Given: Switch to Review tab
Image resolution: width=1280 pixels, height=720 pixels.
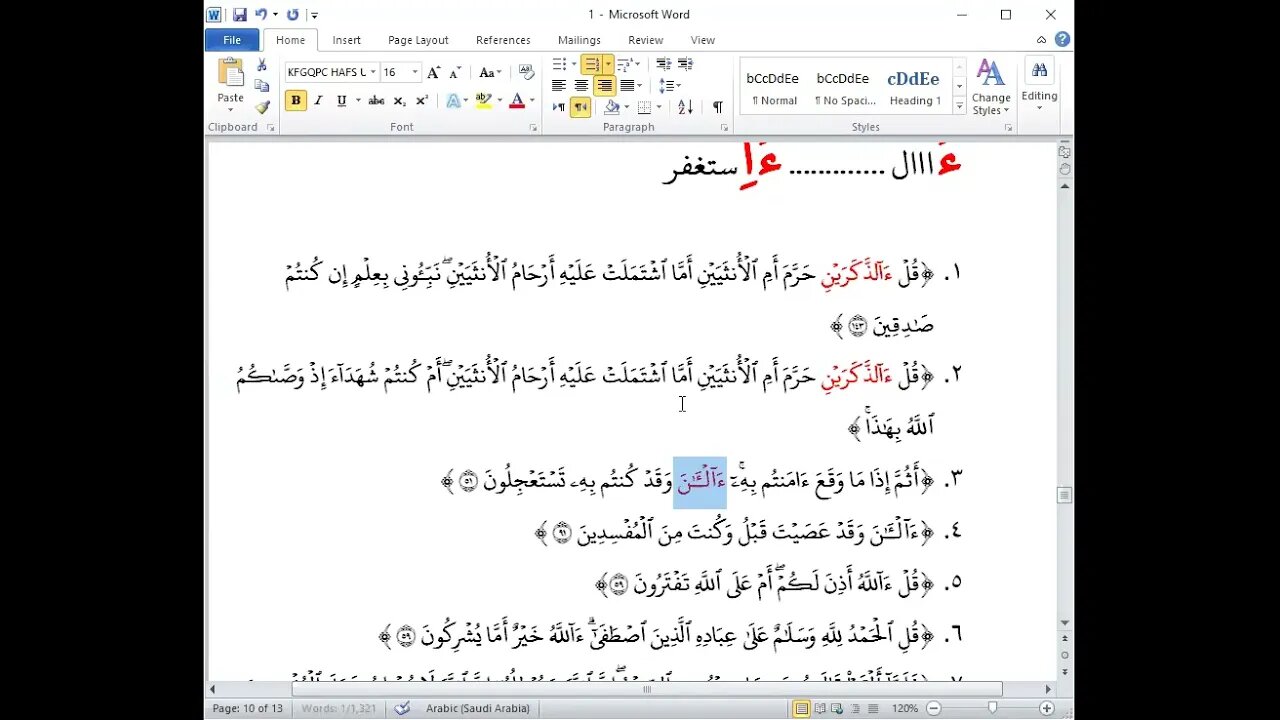Looking at the screenshot, I should pos(646,40).
